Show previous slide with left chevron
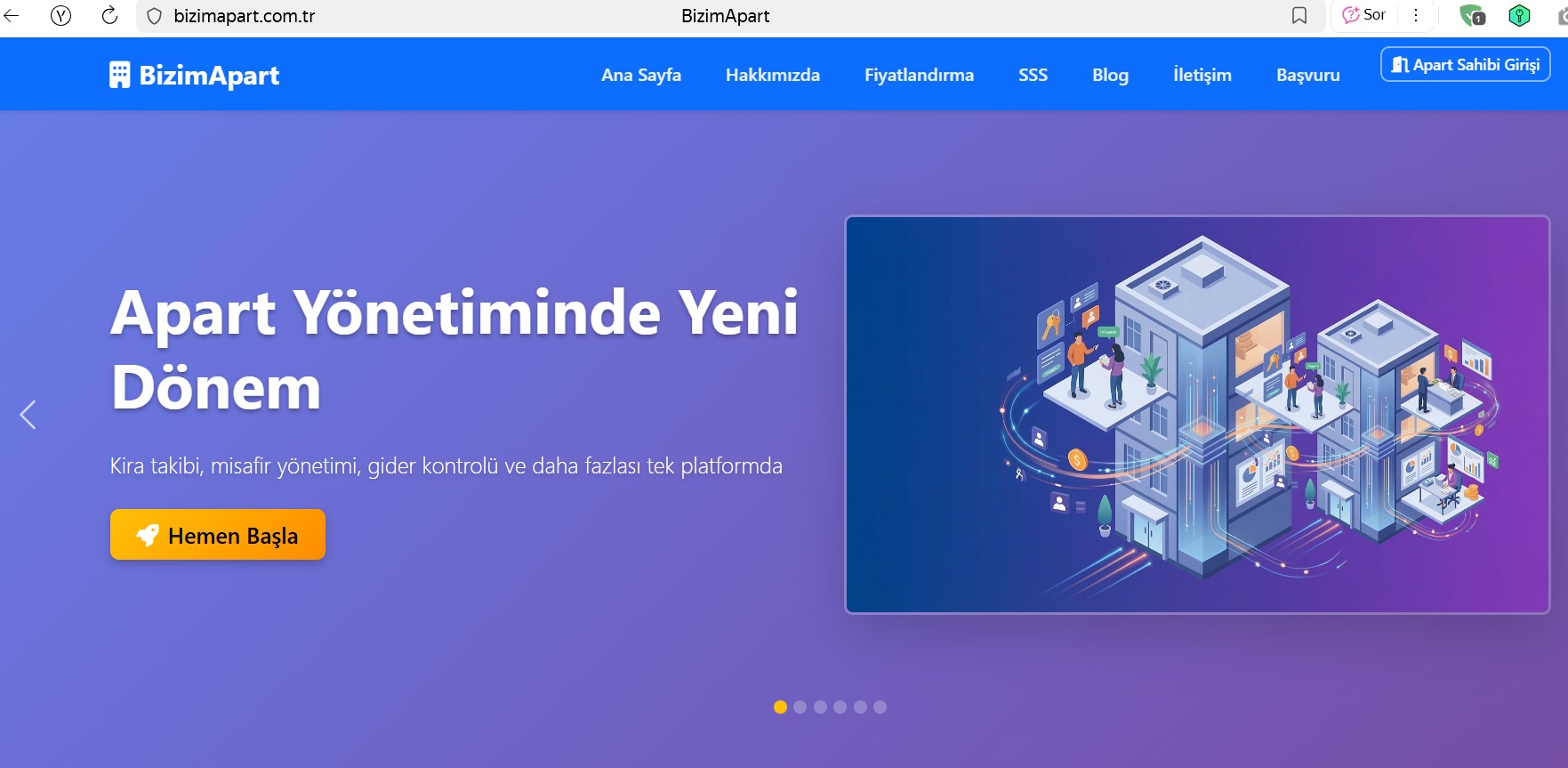The height and width of the screenshot is (768, 1568). pyautogui.click(x=28, y=415)
